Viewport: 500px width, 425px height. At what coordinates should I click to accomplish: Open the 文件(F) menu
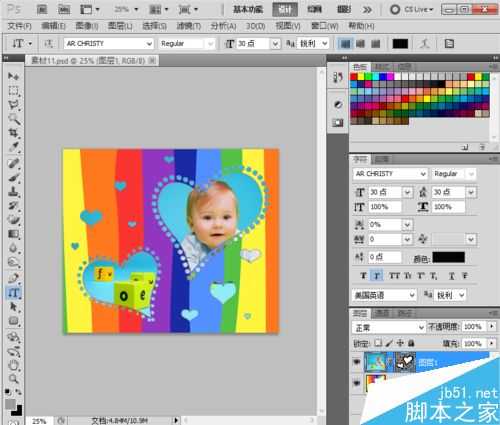point(20,26)
